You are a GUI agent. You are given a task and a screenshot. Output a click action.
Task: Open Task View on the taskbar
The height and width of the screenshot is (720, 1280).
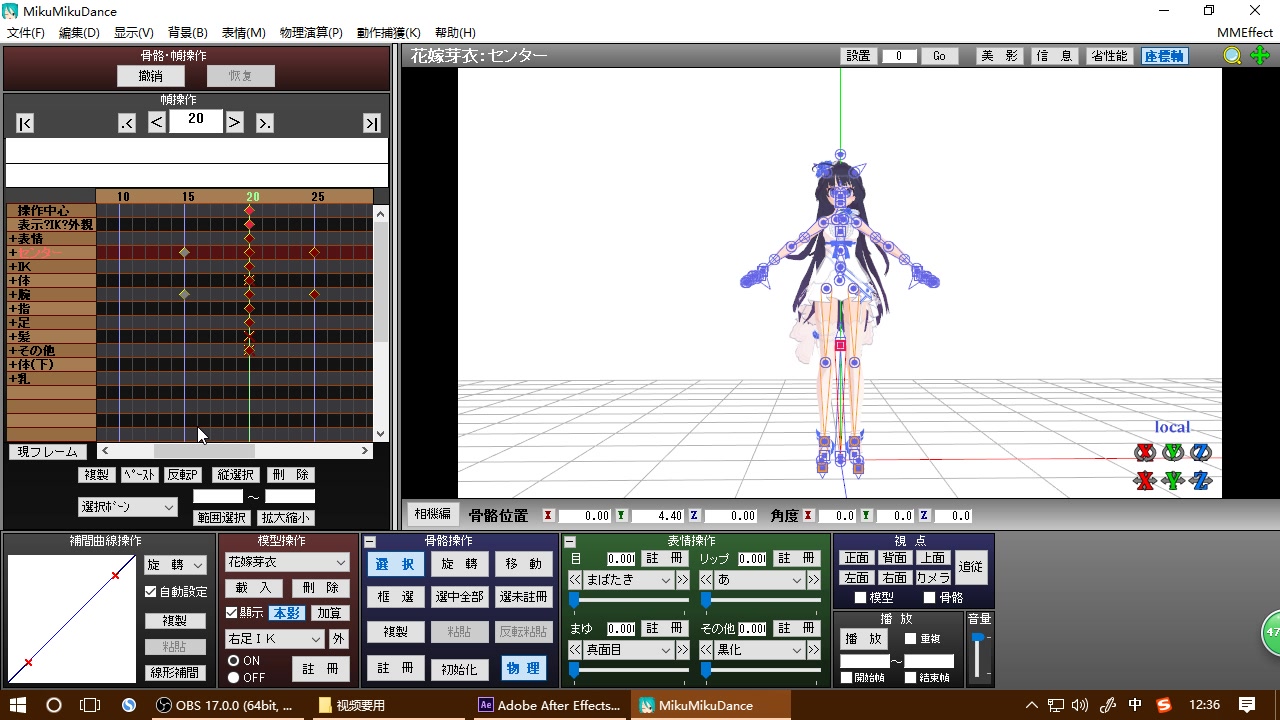91,705
